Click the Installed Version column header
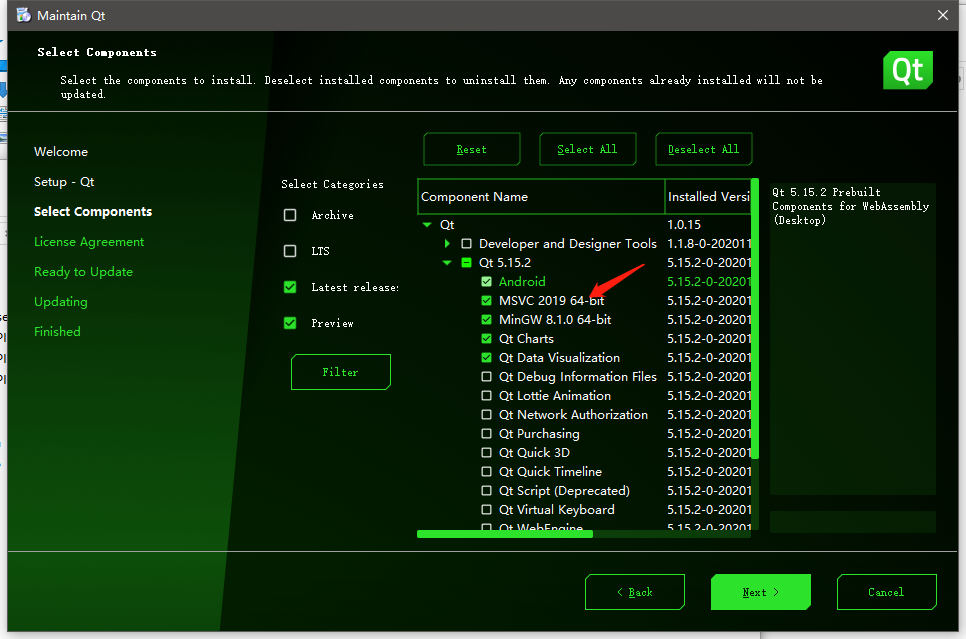The width and height of the screenshot is (966, 639). point(708,197)
